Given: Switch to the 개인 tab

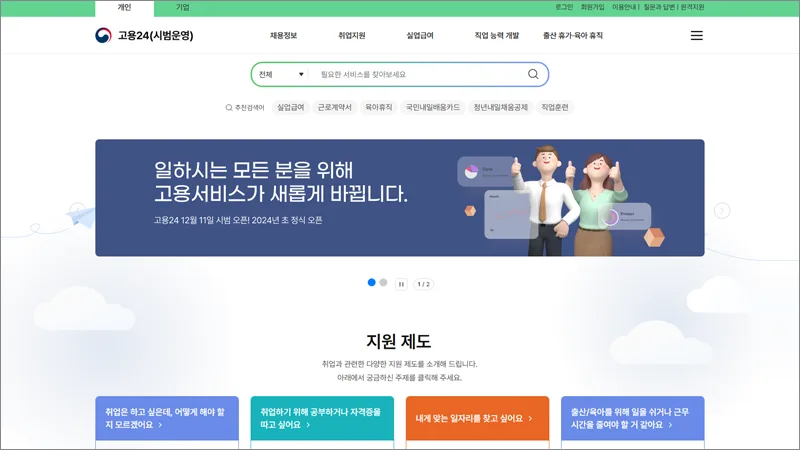Looking at the screenshot, I should click(x=124, y=8).
